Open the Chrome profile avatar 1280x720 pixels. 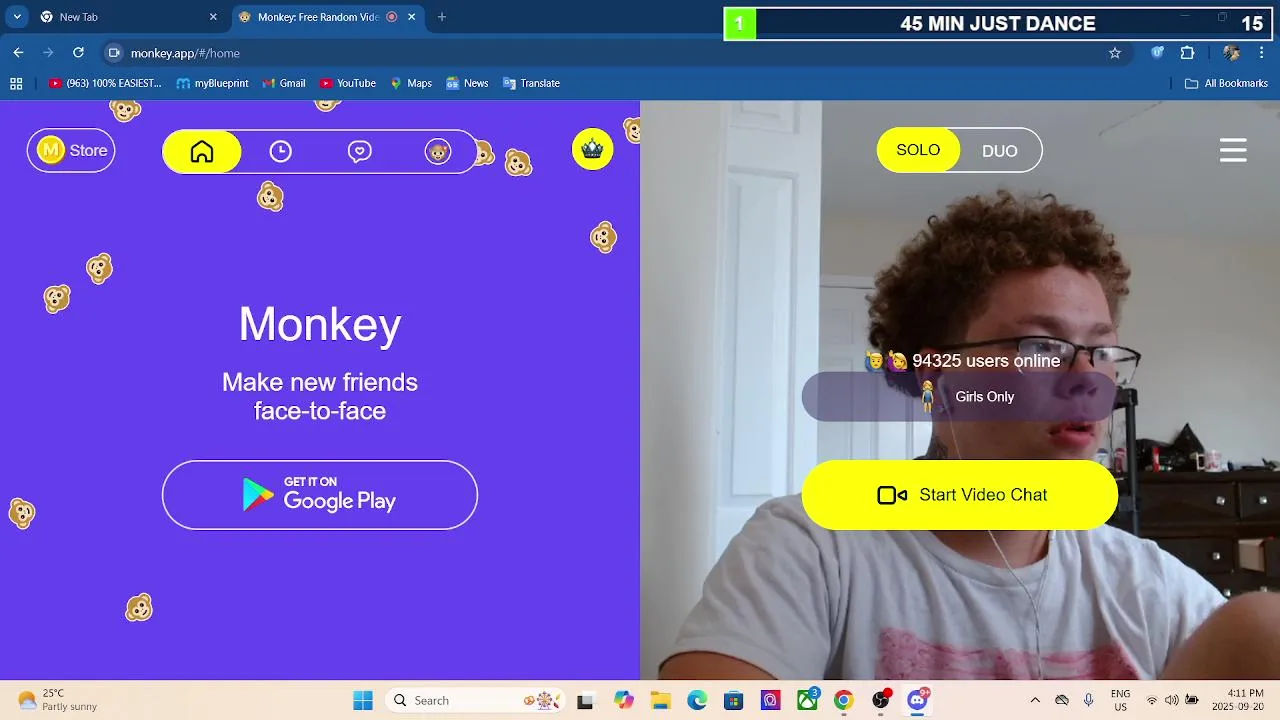[x=1232, y=53]
